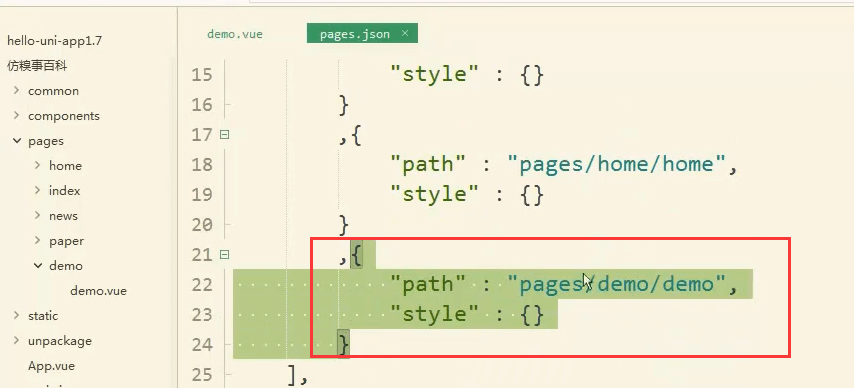Select the paper folder label
This screenshot has width=854, height=388.
coord(66,241)
